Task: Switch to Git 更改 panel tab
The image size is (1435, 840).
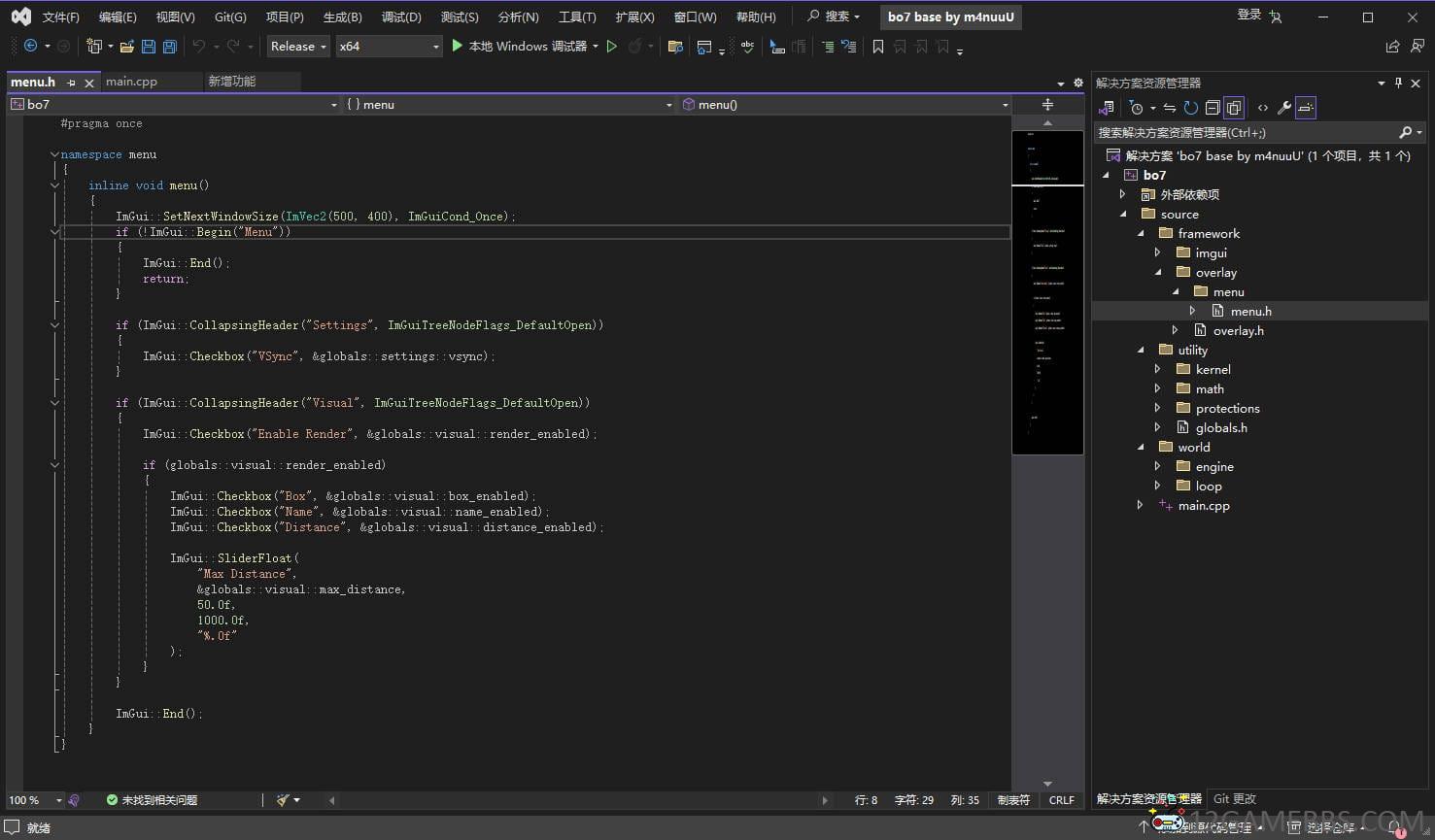Action: 1235,798
